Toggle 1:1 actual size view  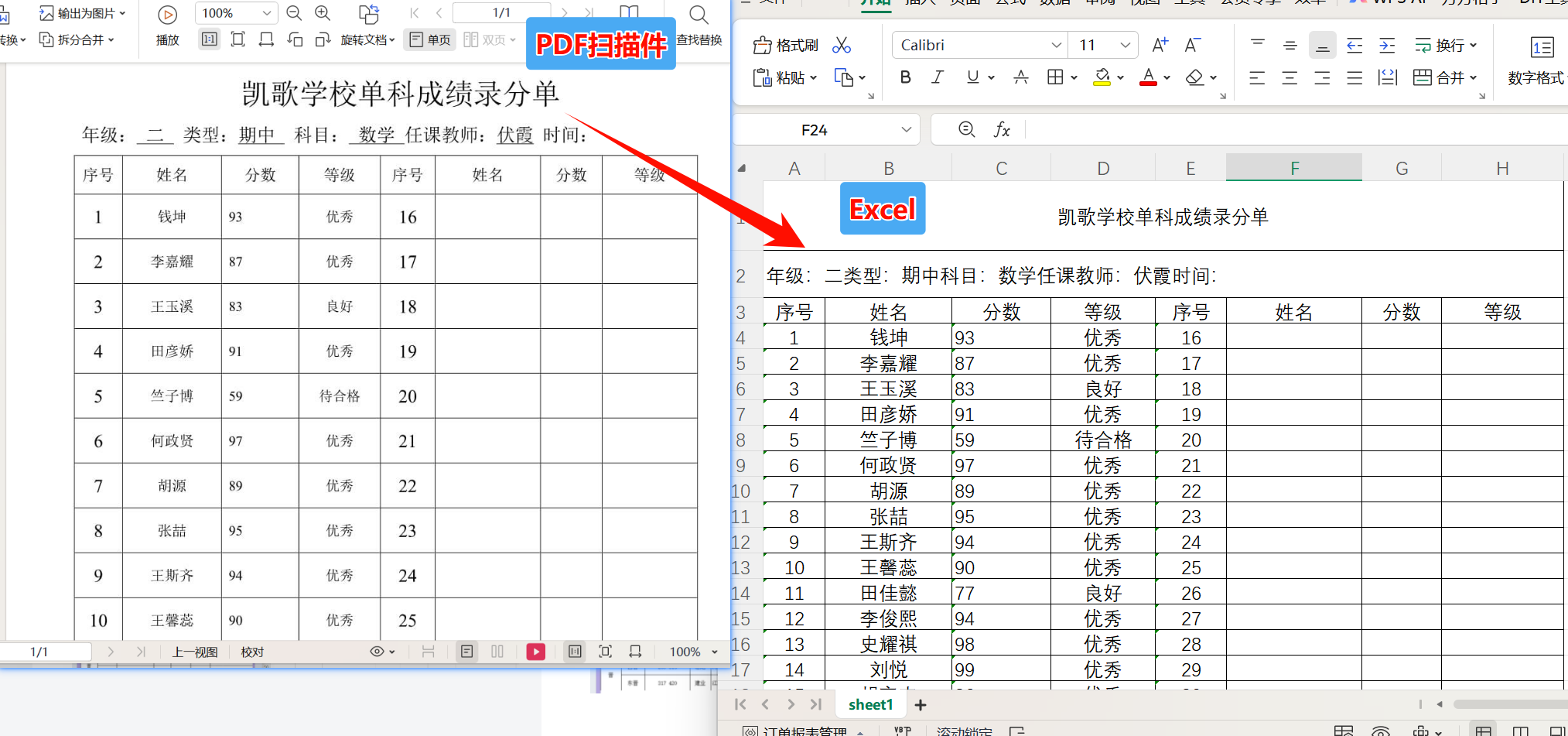208,39
